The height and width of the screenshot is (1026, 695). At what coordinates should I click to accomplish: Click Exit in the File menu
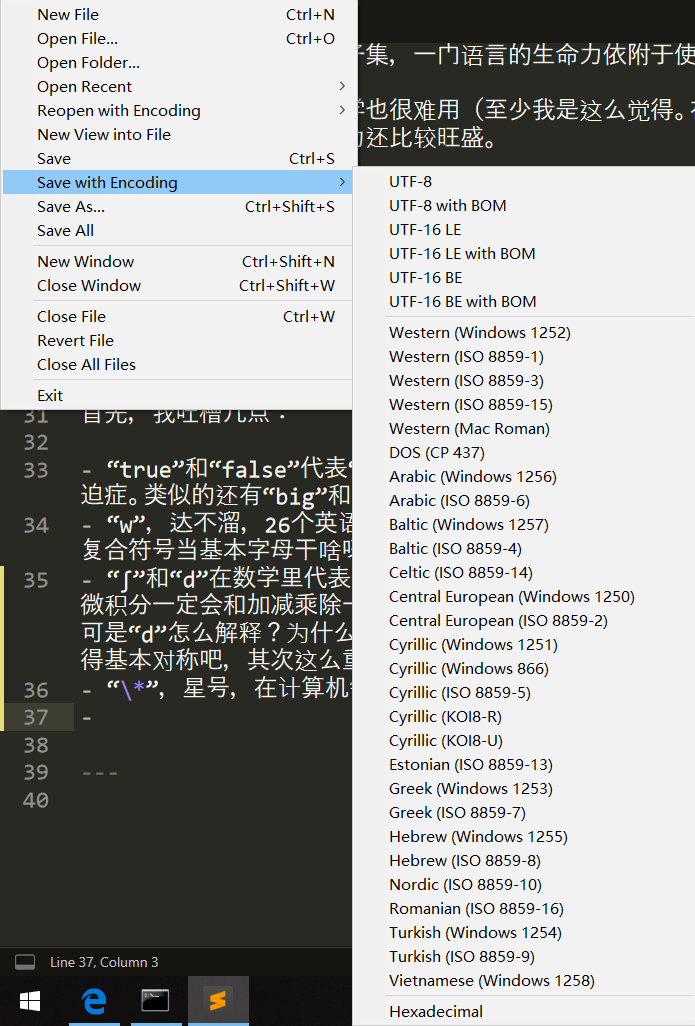(x=50, y=396)
